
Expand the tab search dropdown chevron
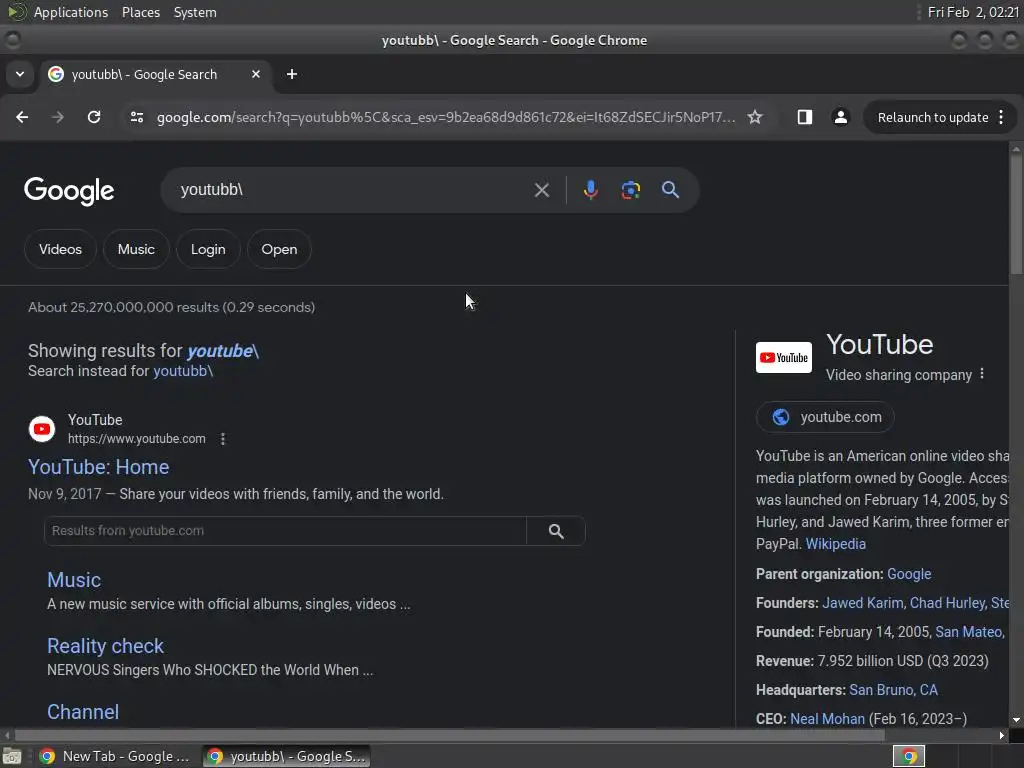[20, 74]
